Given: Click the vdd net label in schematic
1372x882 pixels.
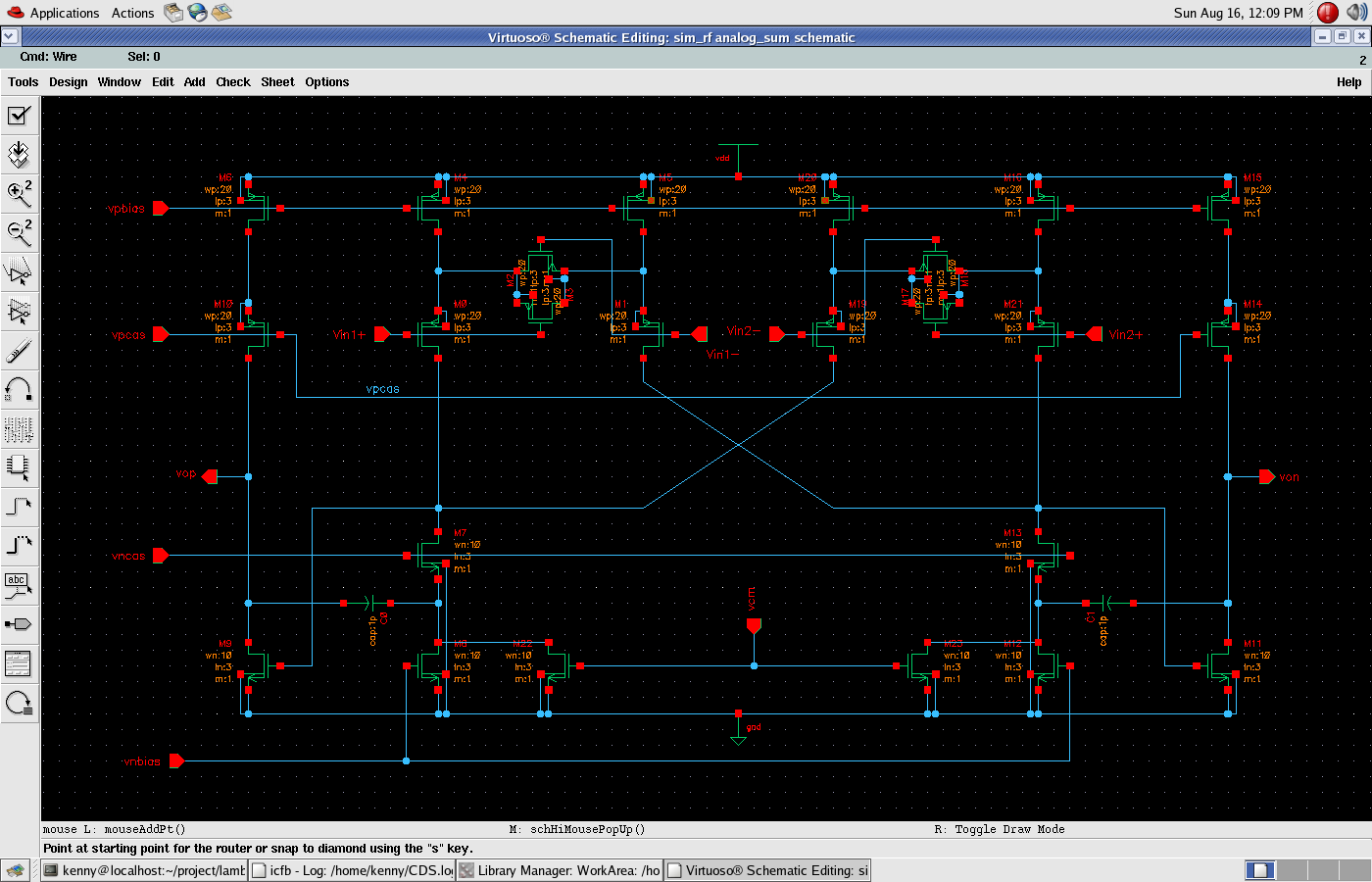Looking at the screenshot, I should pos(722,158).
